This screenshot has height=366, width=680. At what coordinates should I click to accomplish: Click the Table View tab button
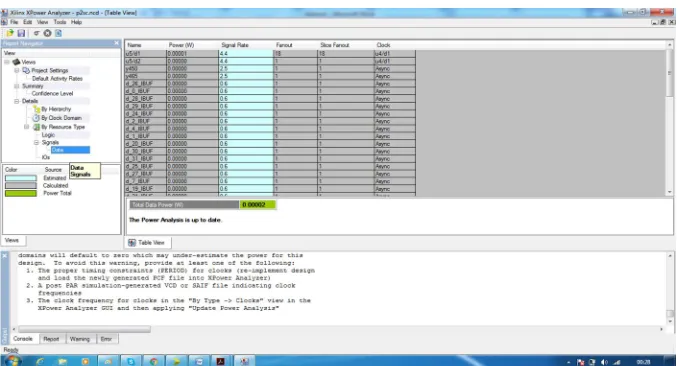pyautogui.click(x=147, y=243)
